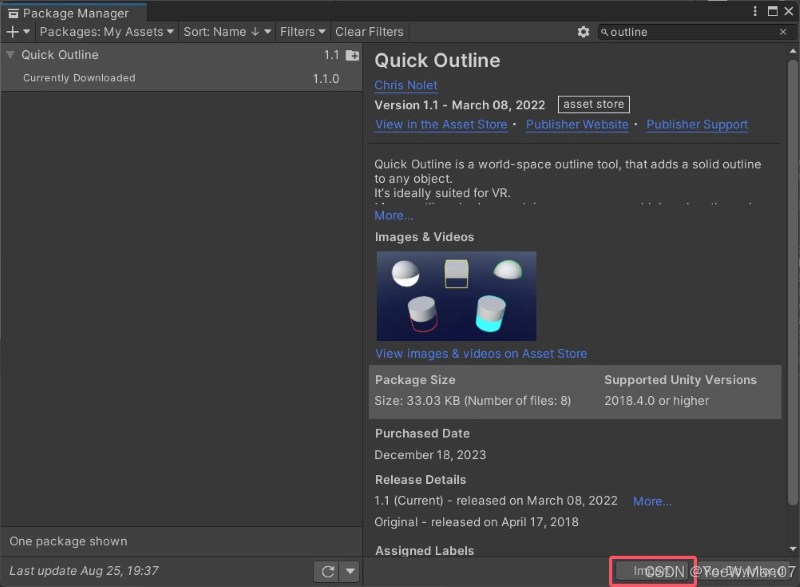Open Package Manager settings gear
Image resolution: width=800 pixels, height=587 pixels.
pos(583,32)
